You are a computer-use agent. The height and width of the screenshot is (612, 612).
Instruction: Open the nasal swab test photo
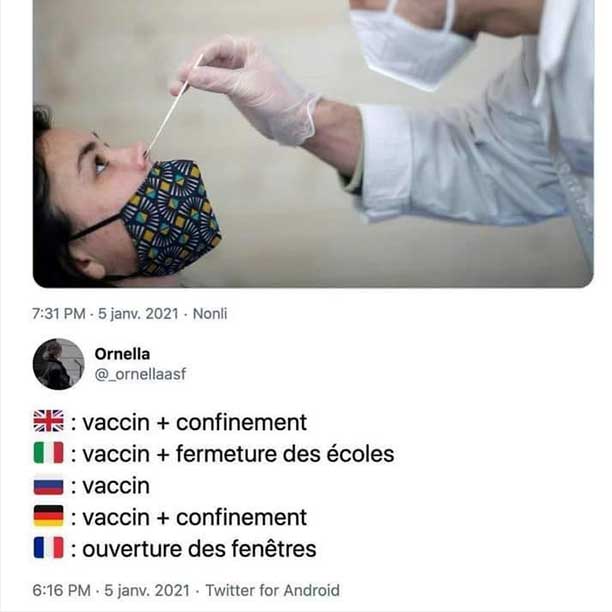coord(313,144)
